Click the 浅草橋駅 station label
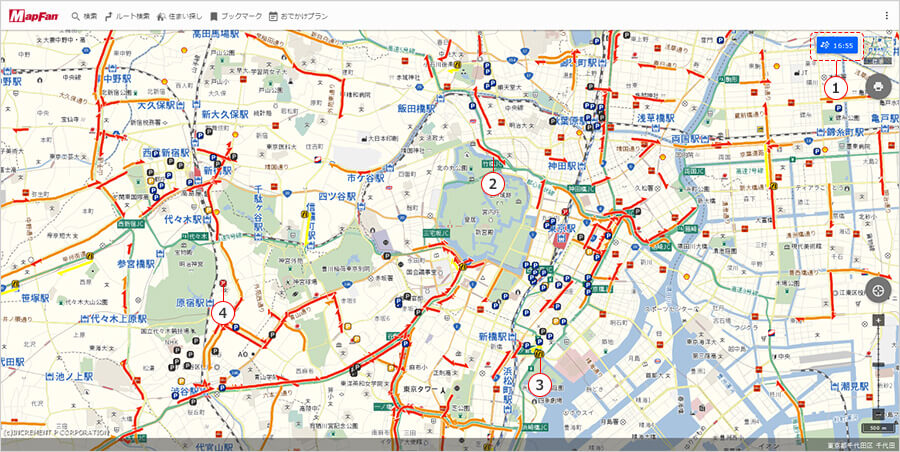This screenshot has height=452, width=900. [655, 118]
